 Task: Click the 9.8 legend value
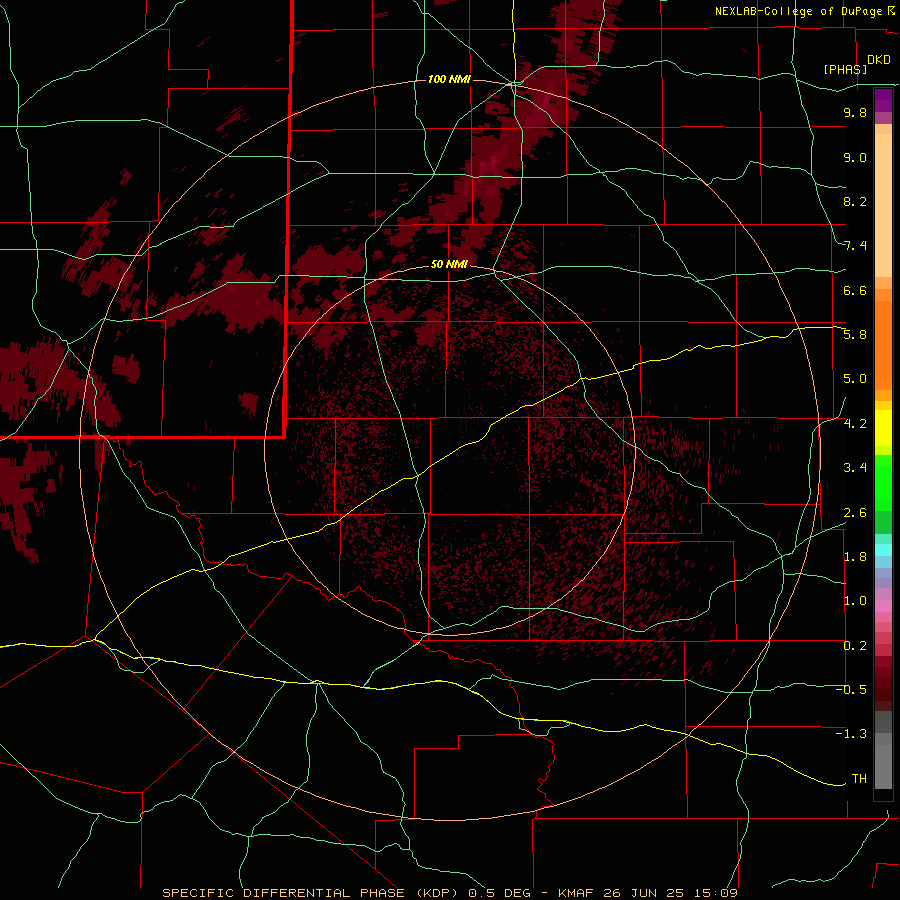click(x=855, y=112)
